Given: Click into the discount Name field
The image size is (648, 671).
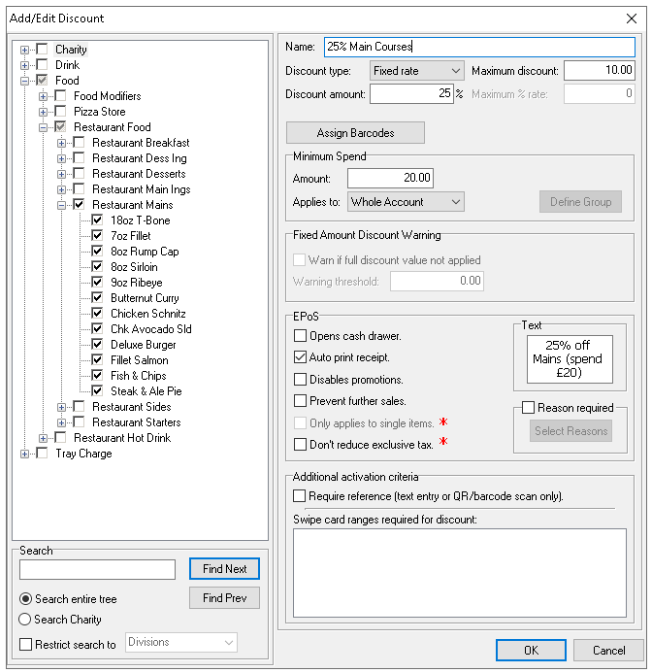Looking at the screenshot, I should (478, 47).
